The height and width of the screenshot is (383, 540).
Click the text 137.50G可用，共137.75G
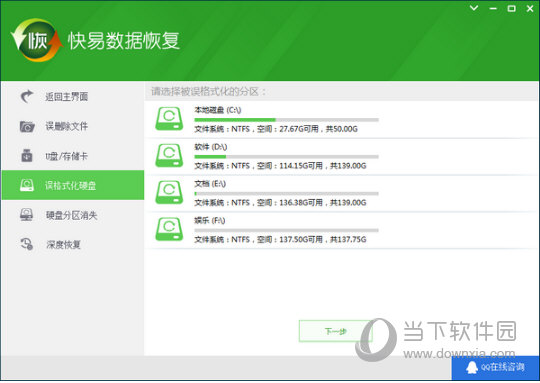[323, 240]
